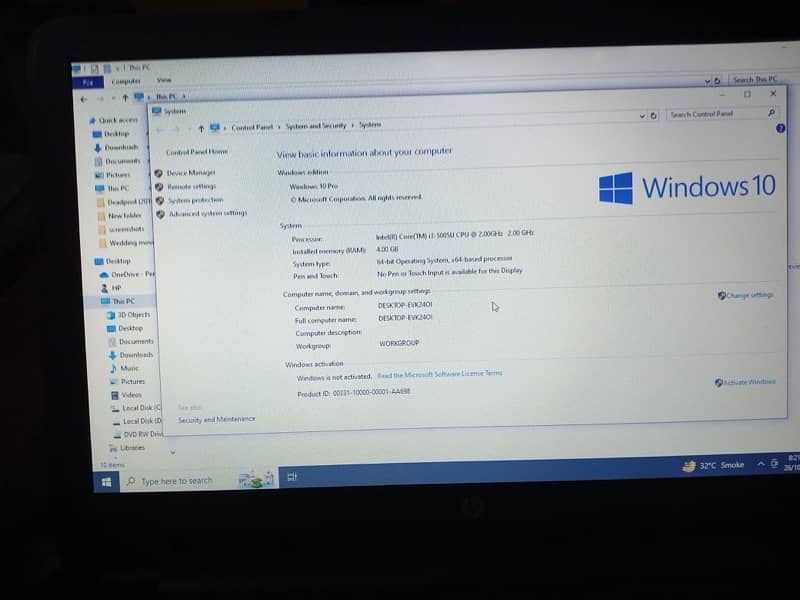Open Advanced system settings
This screenshot has height=600, width=800.
tap(206, 213)
